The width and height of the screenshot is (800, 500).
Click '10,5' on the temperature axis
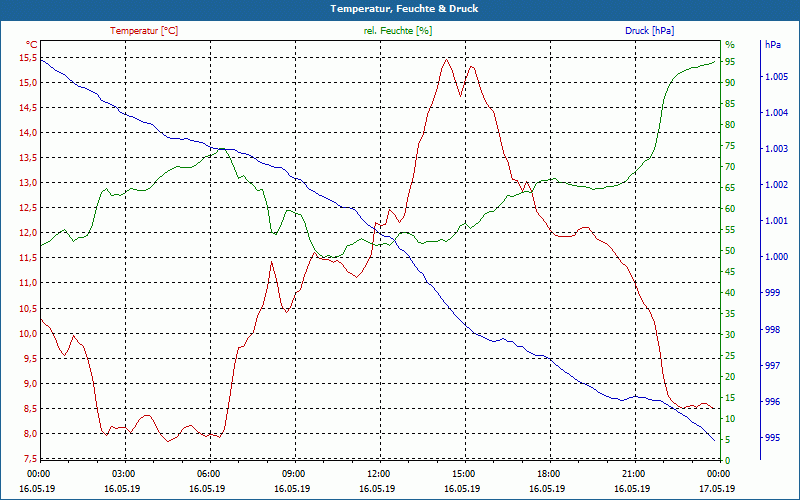(x=29, y=308)
